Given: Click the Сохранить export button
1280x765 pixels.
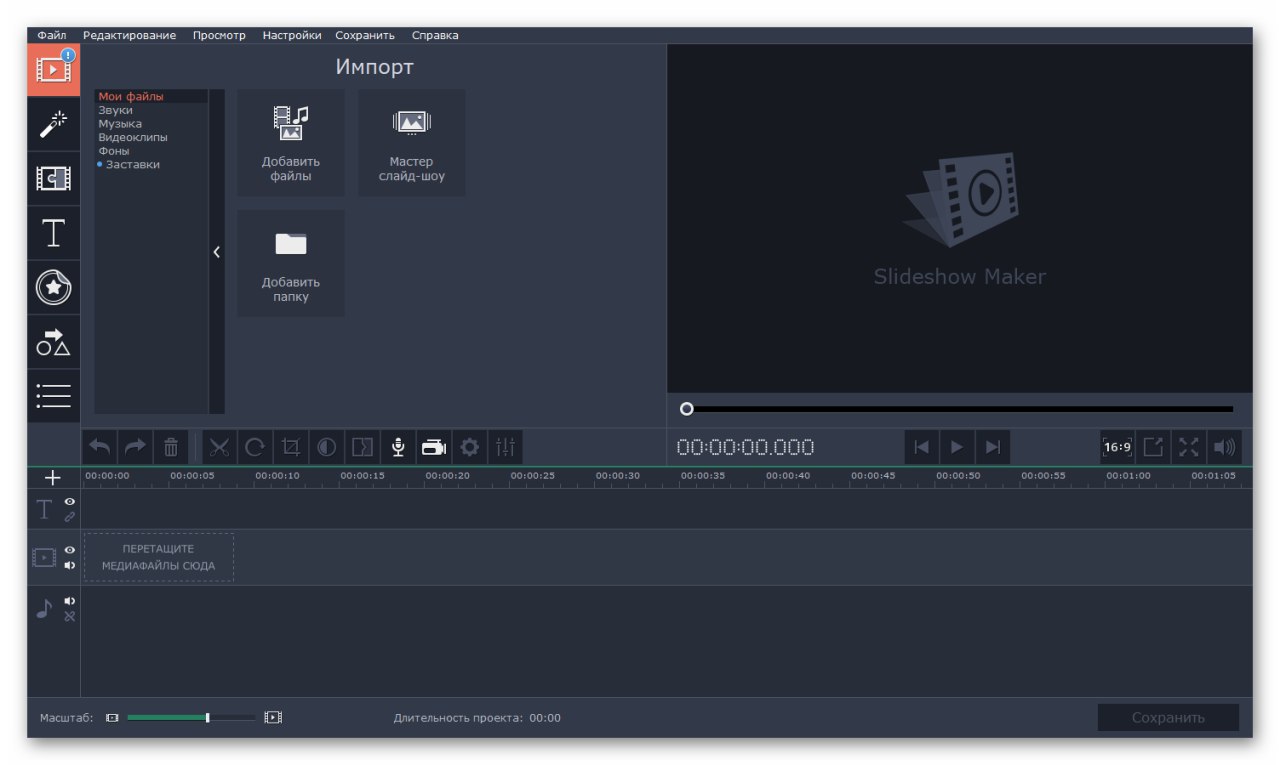Looking at the screenshot, I should (x=1168, y=717).
